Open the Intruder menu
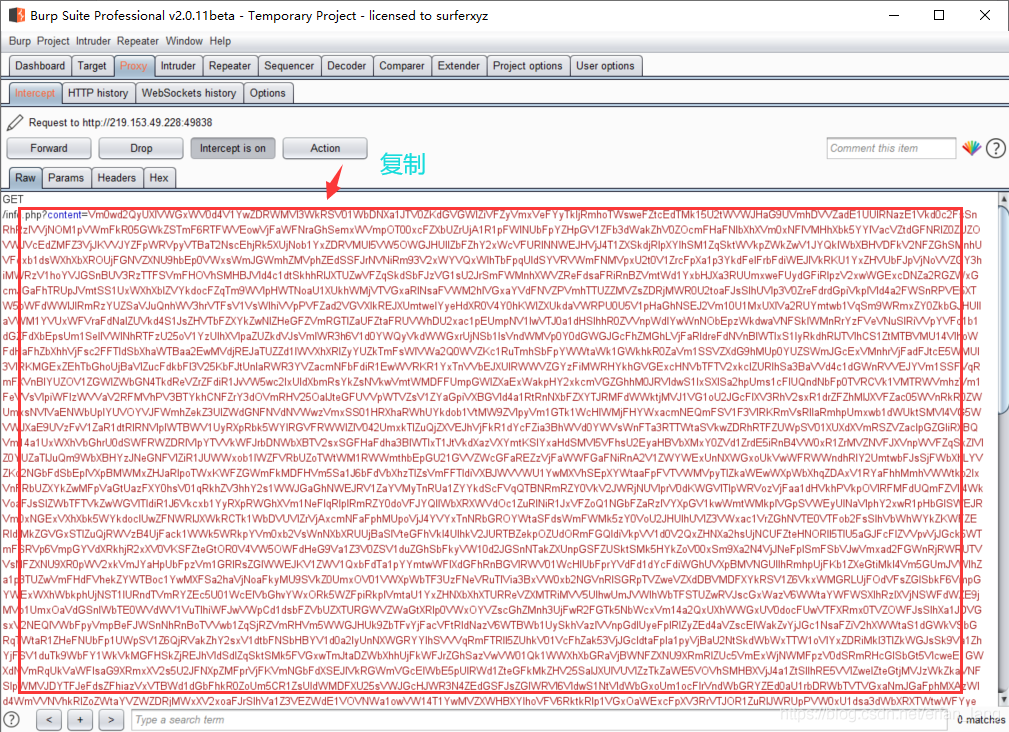Screen dimensions: 1009x732 tap(93, 41)
